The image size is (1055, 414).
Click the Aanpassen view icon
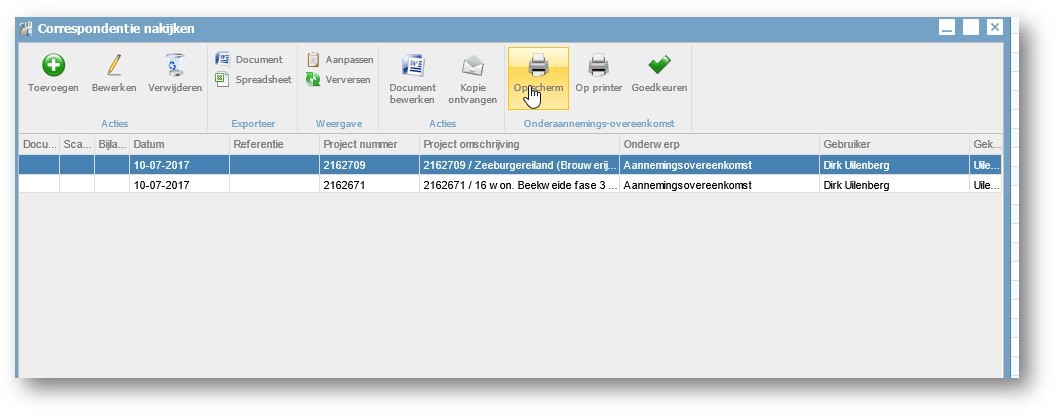pyautogui.click(x=313, y=59)
